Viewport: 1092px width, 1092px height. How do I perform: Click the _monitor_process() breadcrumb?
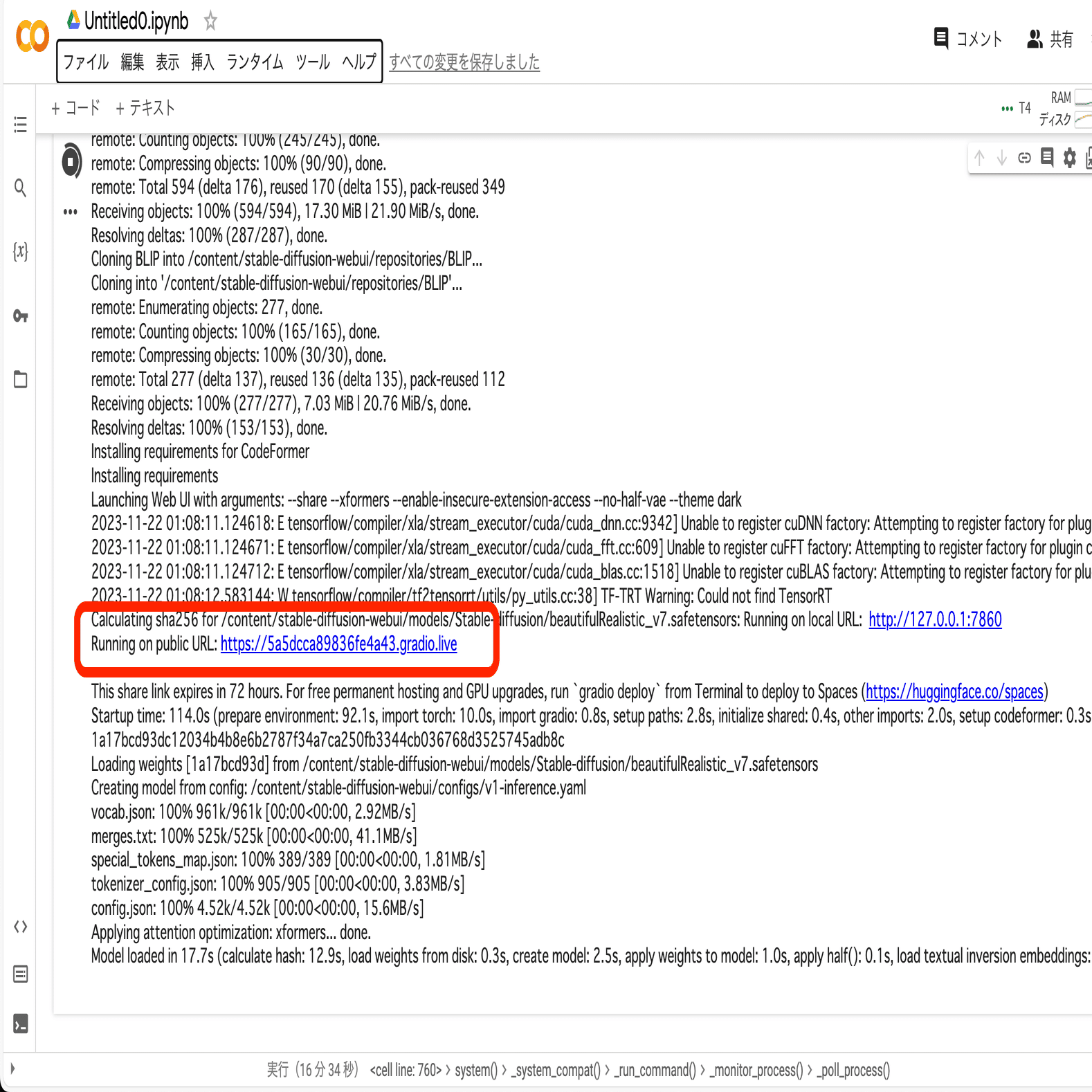[x=756, y=1070]
